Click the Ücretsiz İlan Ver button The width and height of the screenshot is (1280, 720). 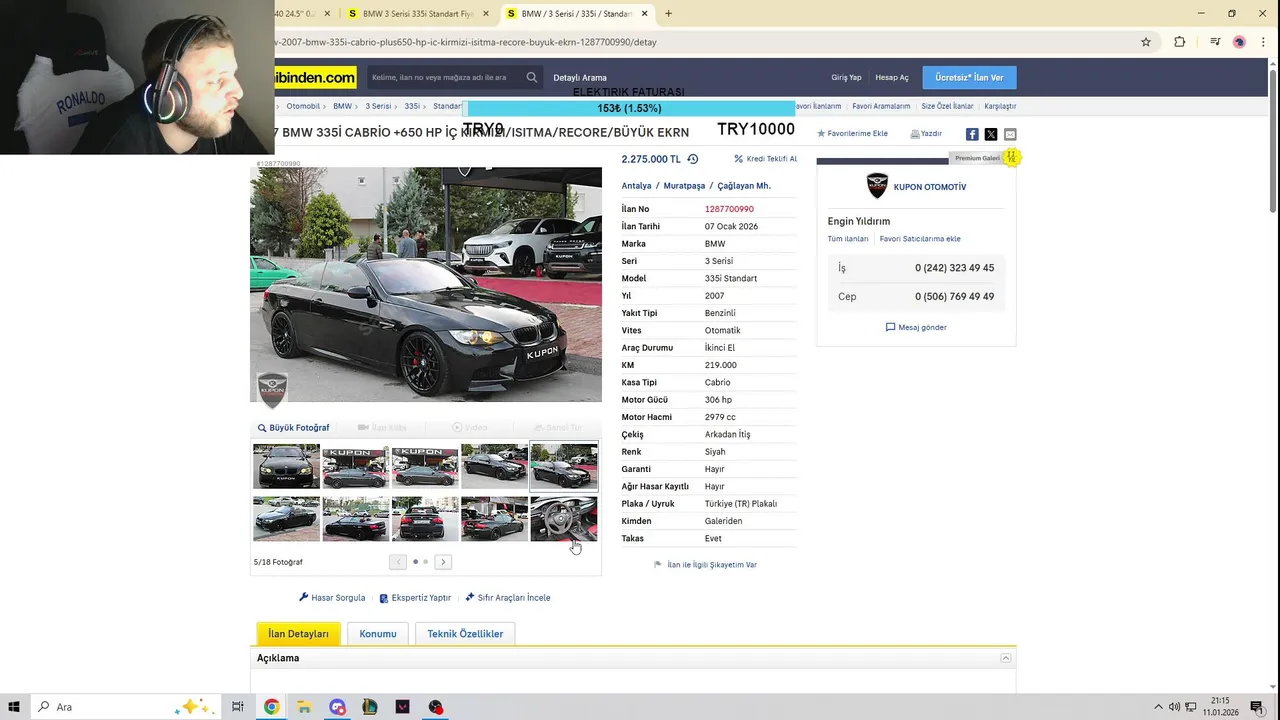969,77
